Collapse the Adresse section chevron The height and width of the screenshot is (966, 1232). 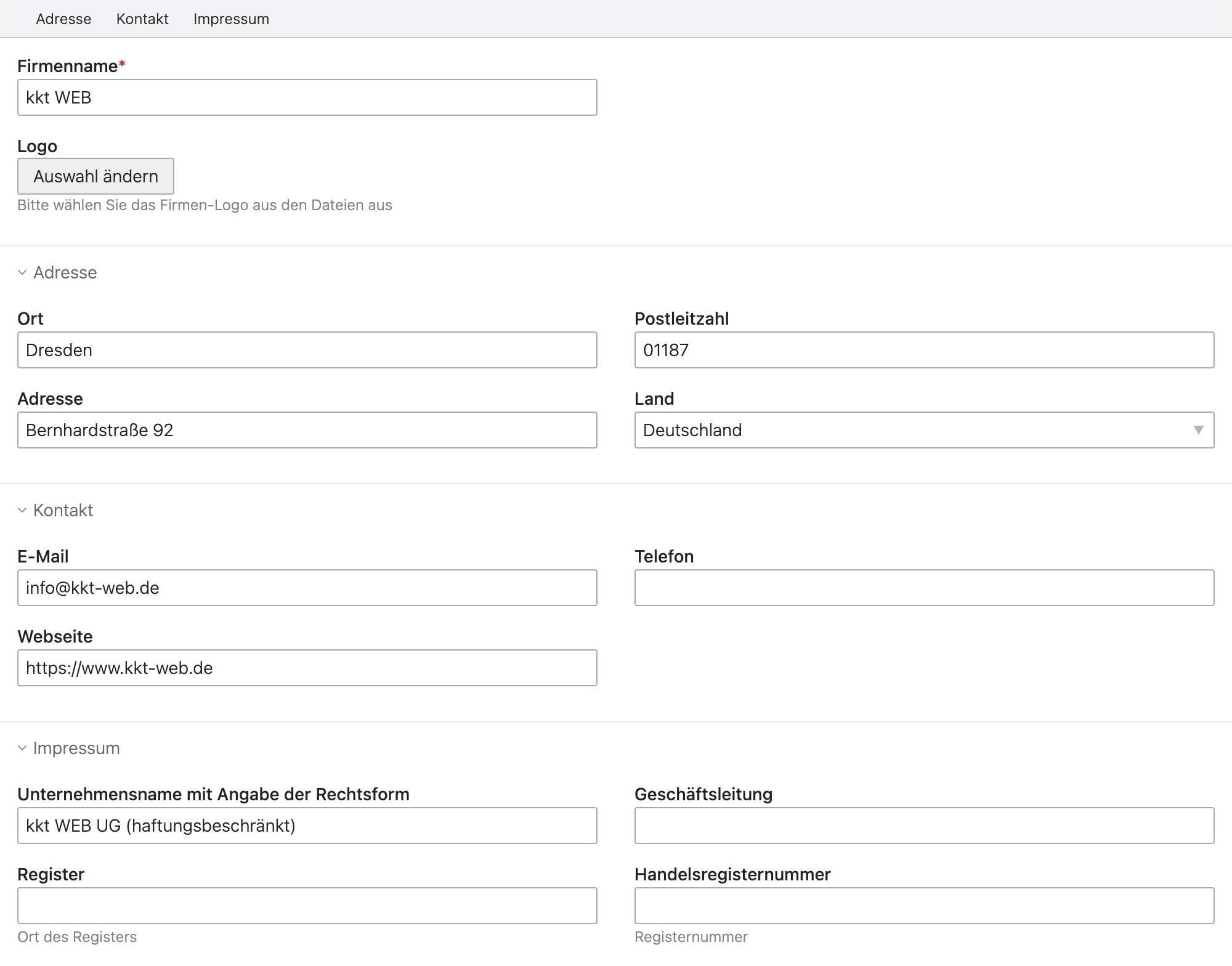[x=22, y=272]
